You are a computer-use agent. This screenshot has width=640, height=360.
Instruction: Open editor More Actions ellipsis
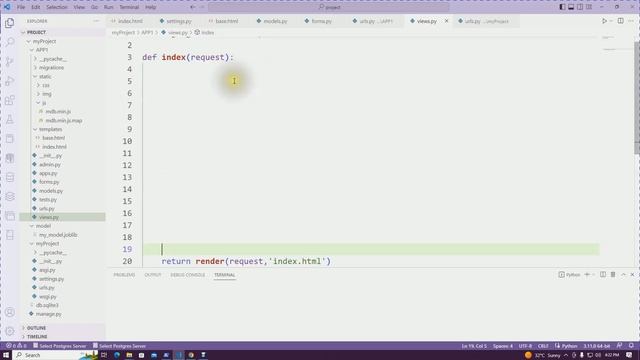pyautogui.click(x=631, y=21)
